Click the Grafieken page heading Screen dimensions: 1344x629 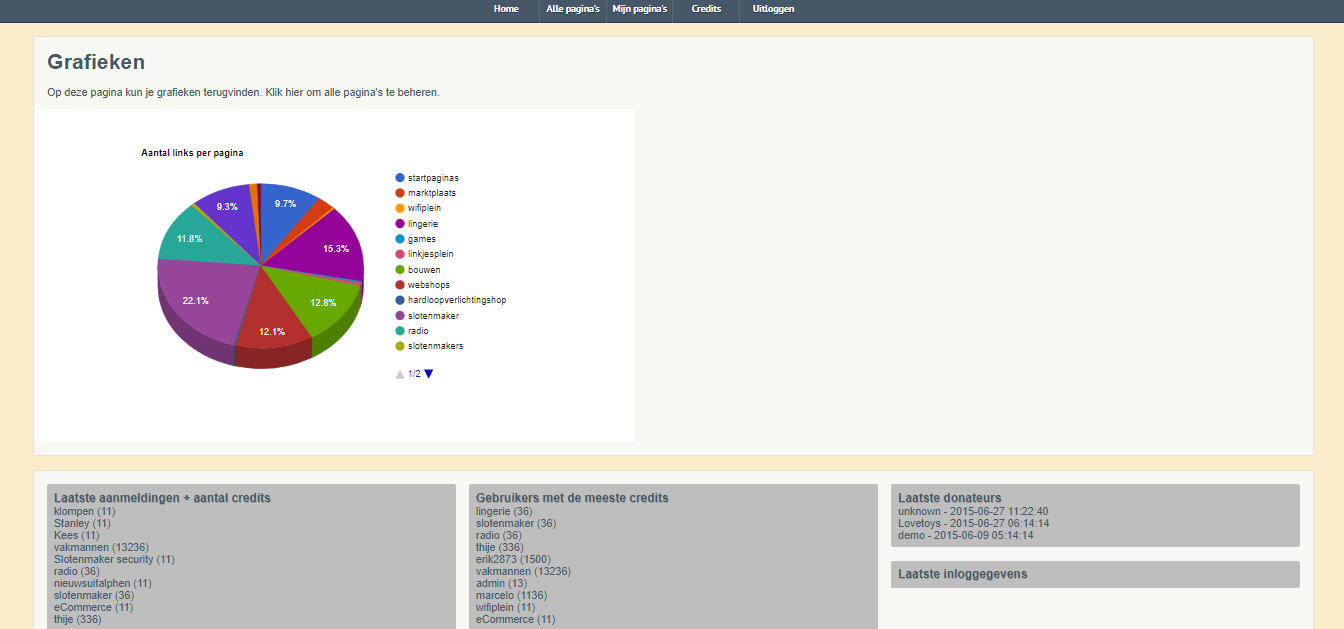[96, 62]
